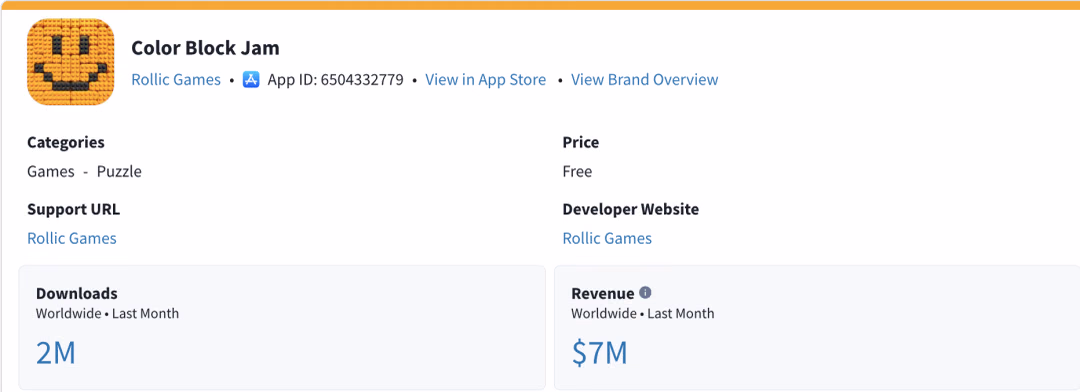
Task: Click the Puzzle category text
Action: pos(119,172)
